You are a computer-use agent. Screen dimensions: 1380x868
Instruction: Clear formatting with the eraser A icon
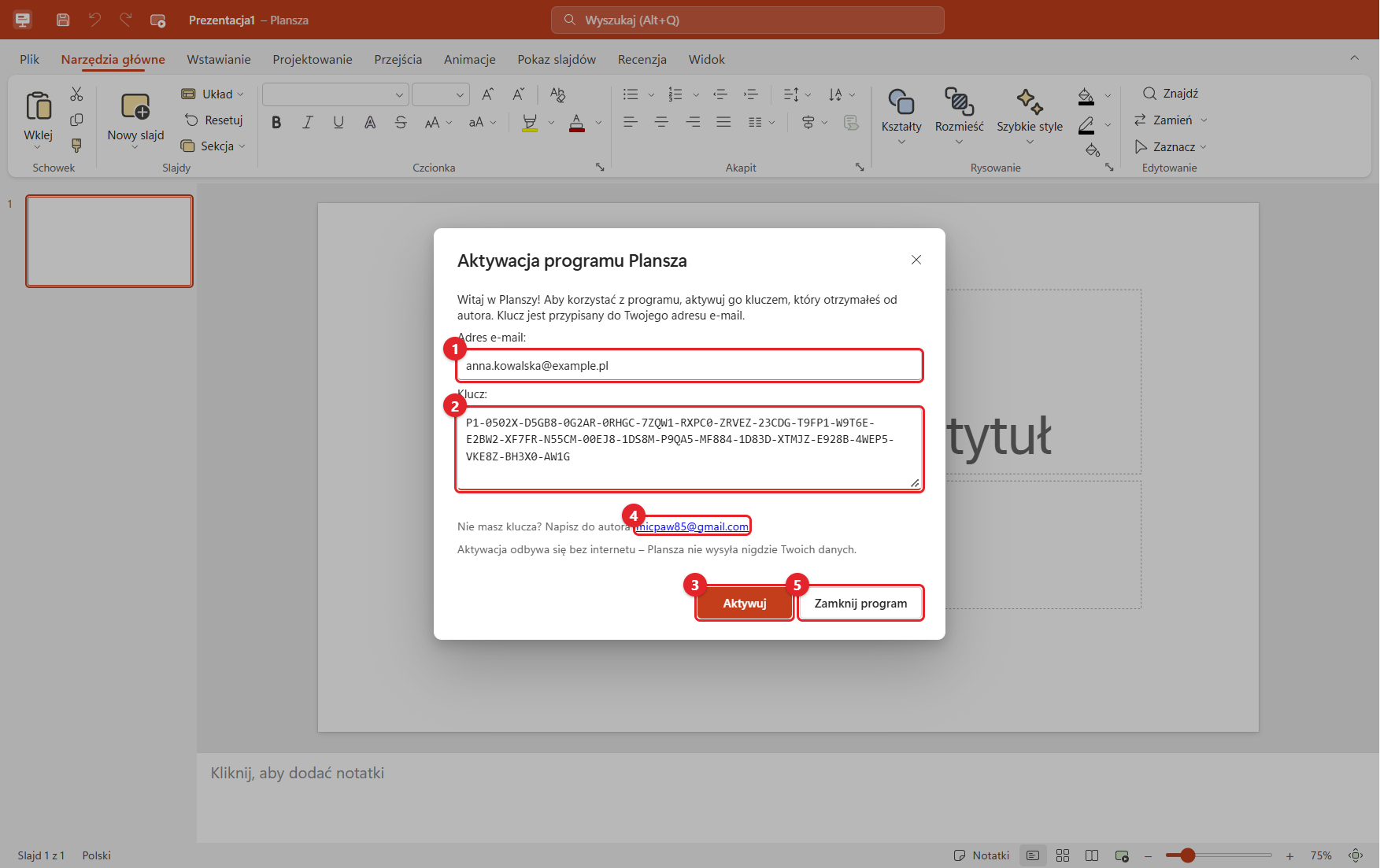[558, 94]
